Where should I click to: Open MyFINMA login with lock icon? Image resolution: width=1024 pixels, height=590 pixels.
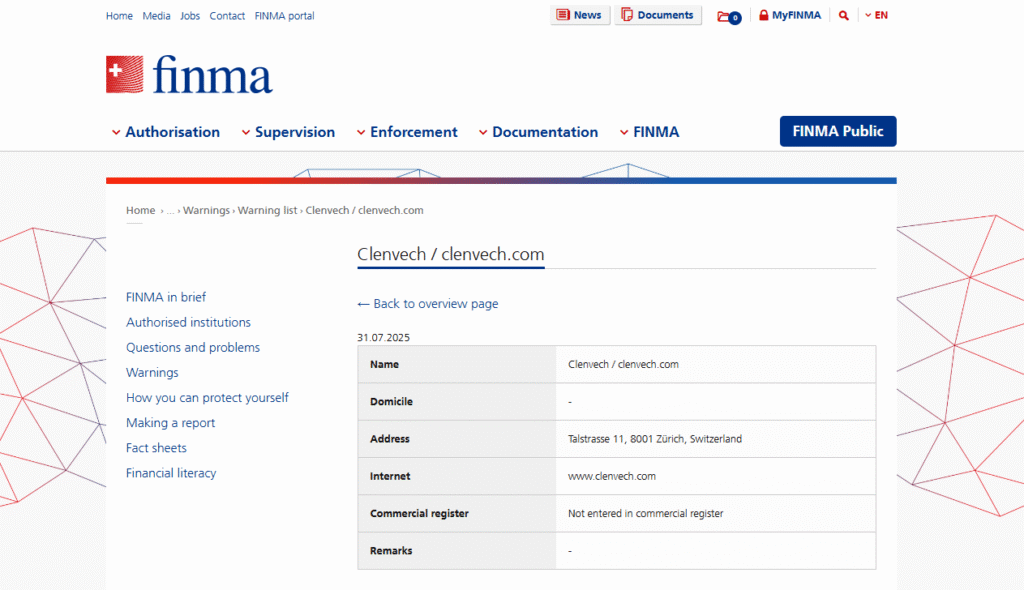point(790,15)
